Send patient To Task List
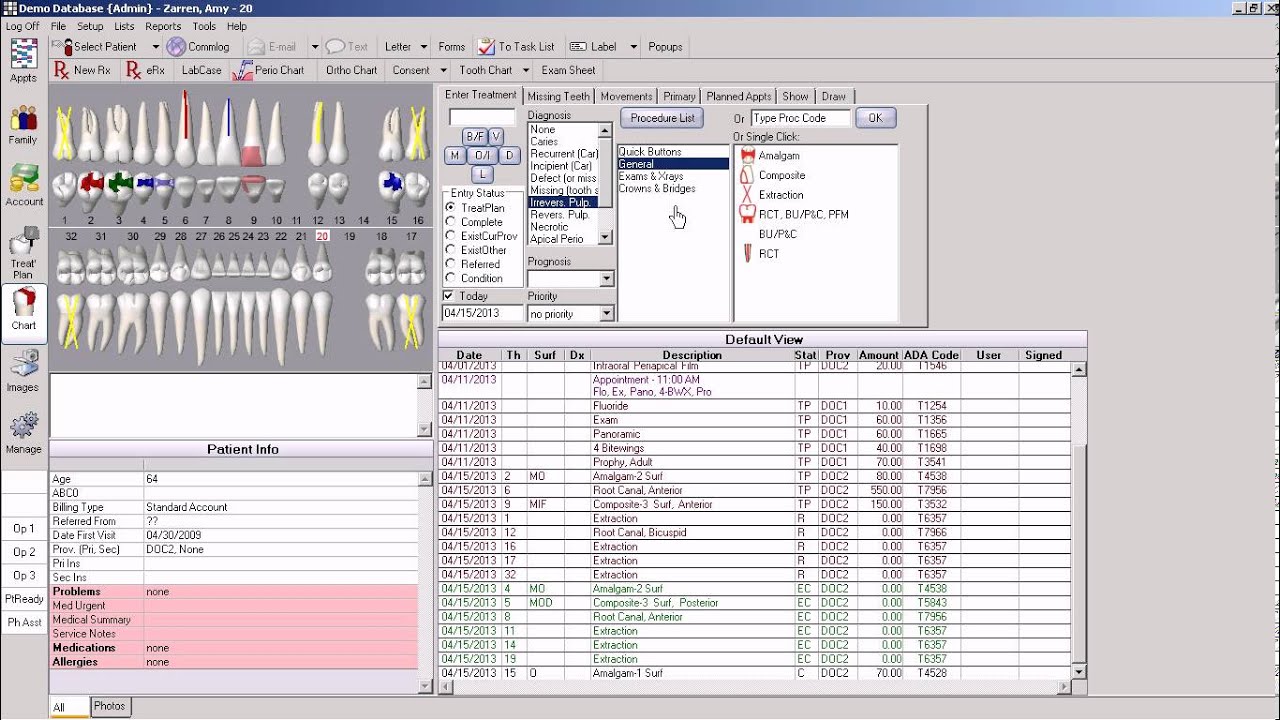Image resolution: width=1280 pixels, height=720 pixels. 516,47
